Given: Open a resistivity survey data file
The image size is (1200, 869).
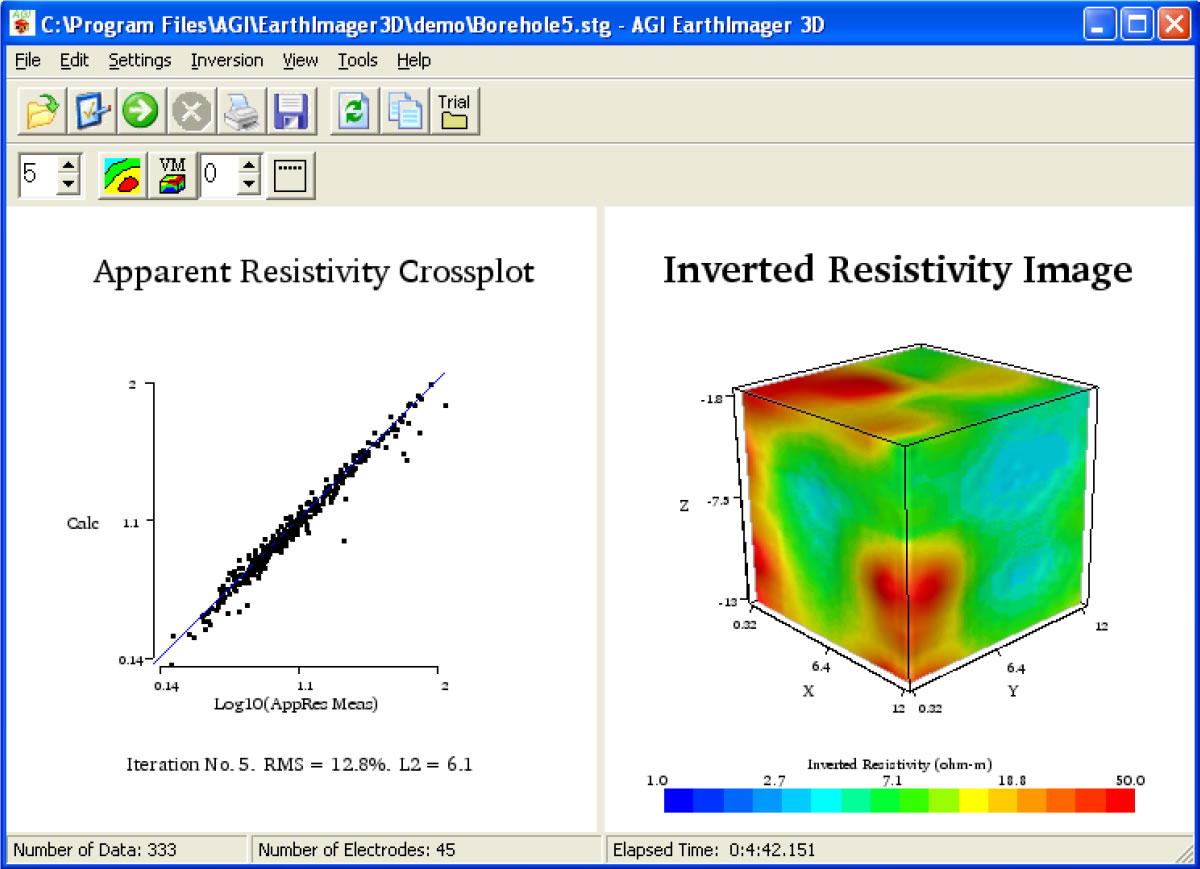Looking at the screenshot, I should [x=40, y=111].
